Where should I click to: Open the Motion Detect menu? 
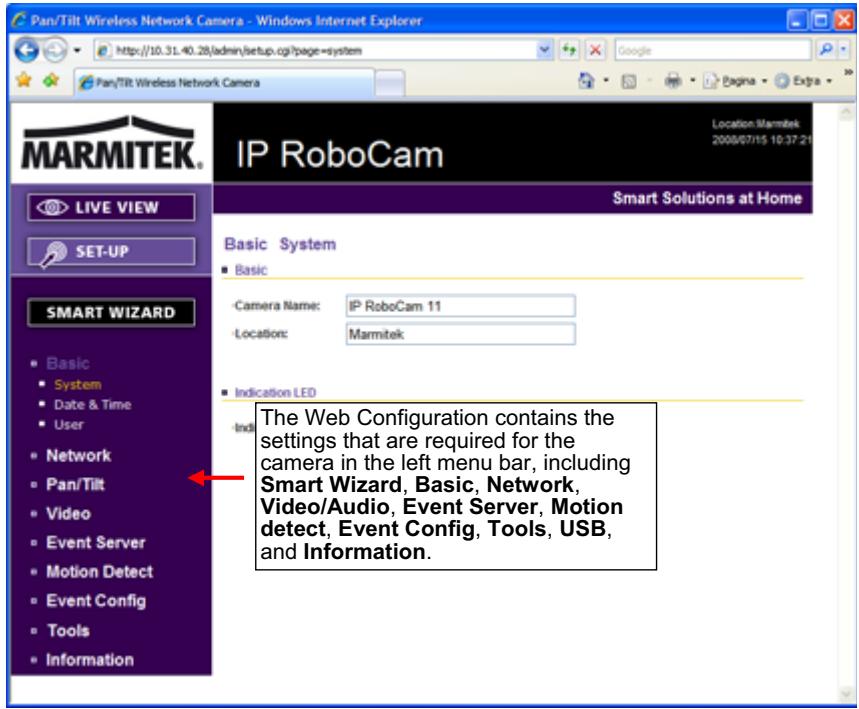click(100, 571)
